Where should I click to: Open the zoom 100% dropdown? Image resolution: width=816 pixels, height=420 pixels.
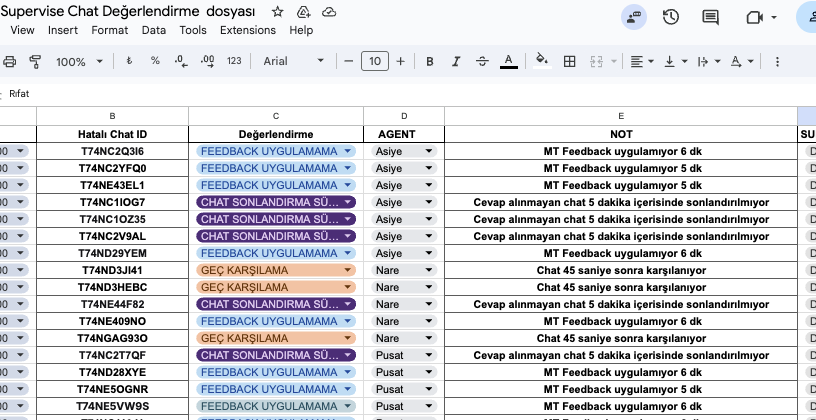[79, 61]
